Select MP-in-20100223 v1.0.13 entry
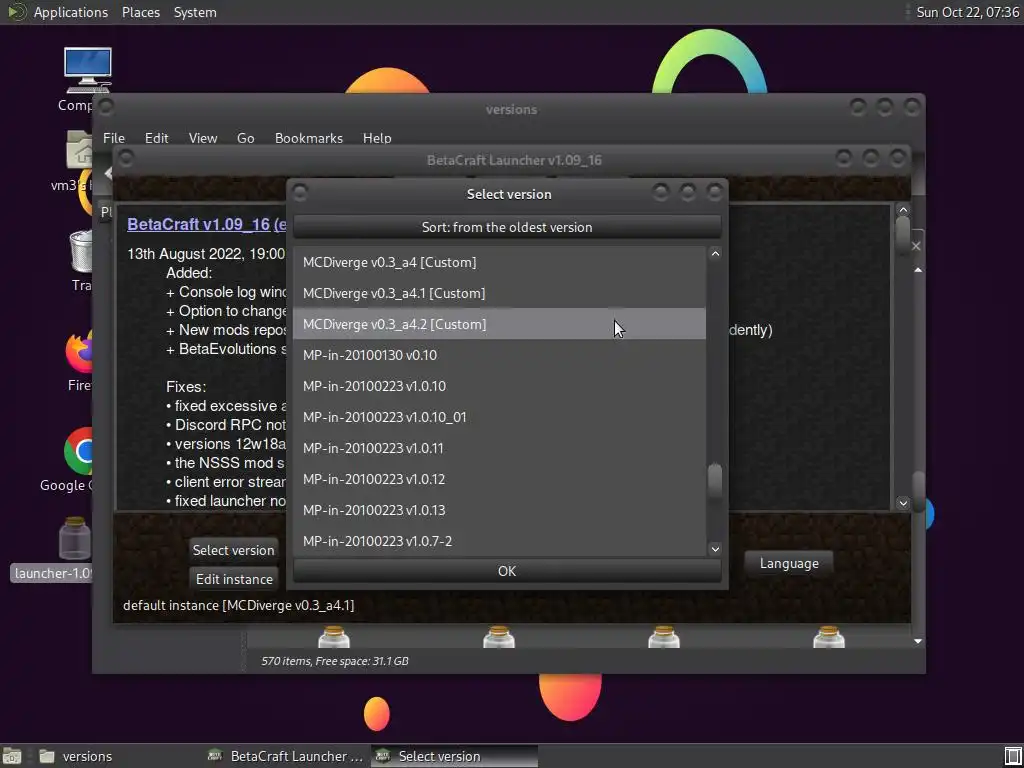1024x768 pixels. click(x=500, y=510)
